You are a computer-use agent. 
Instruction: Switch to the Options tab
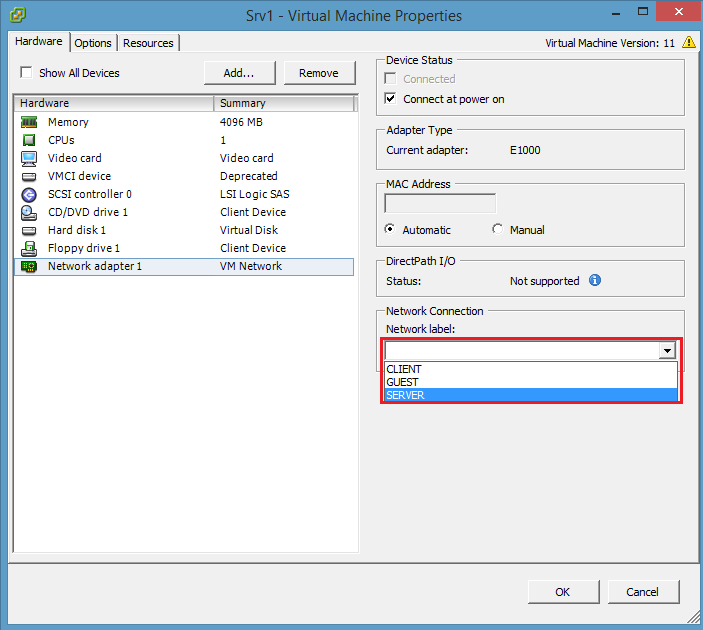tap(93, 43)
